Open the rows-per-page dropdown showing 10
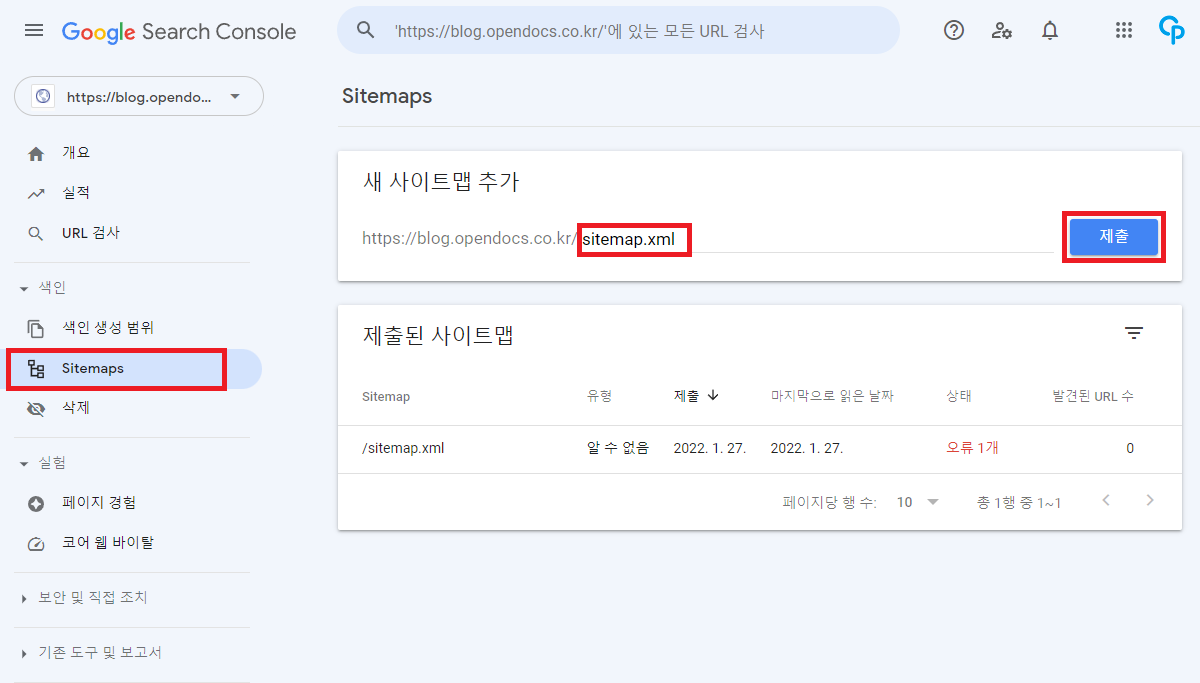 pyautogui.click(x=917, y=502)
